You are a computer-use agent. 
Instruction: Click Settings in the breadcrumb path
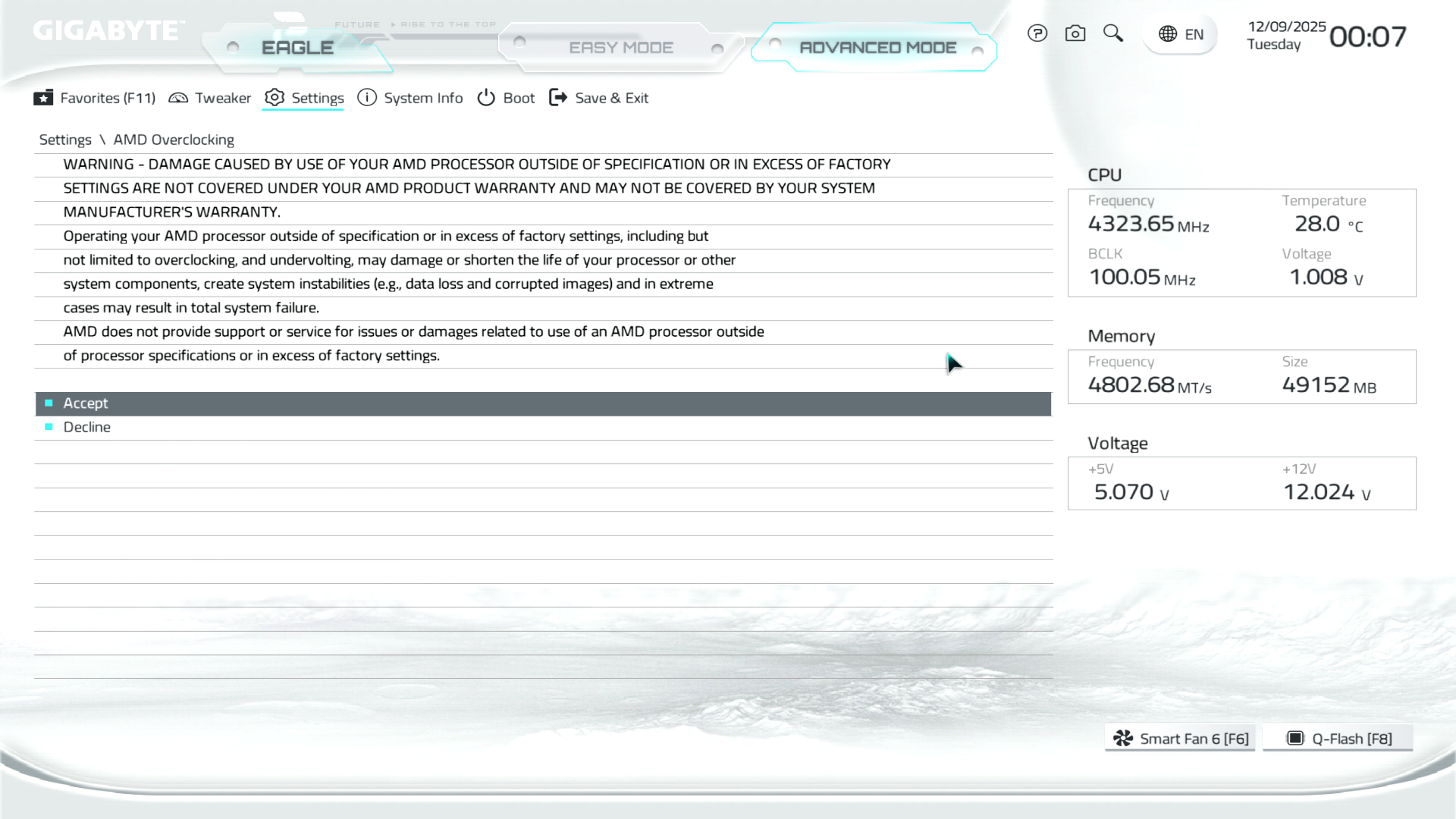click(x=65, y=140)
